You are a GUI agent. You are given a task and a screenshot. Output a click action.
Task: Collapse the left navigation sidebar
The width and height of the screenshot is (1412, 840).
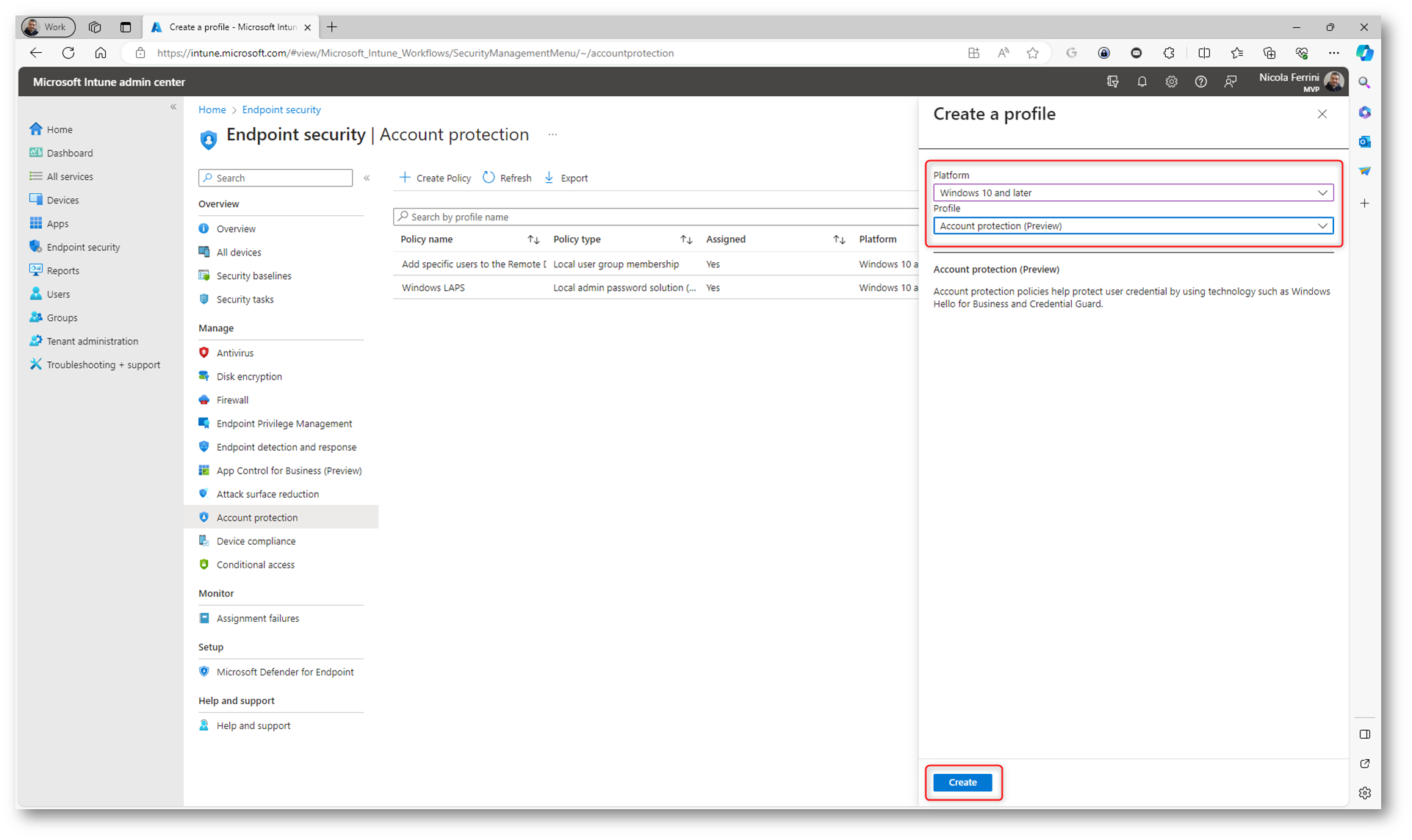pos(173,107)
